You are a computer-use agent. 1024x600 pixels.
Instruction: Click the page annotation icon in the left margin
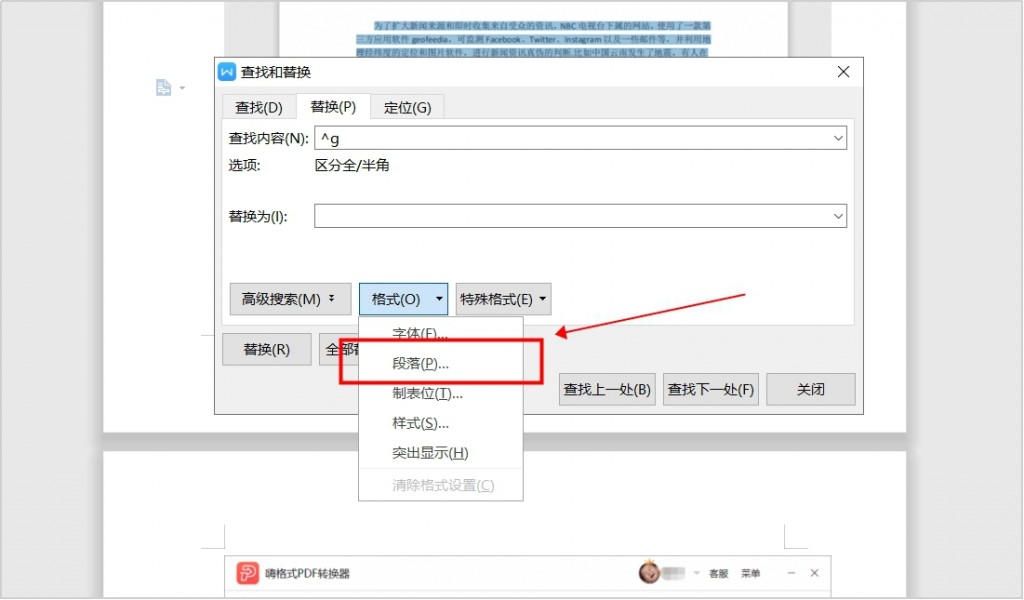[x=163, y=87]
